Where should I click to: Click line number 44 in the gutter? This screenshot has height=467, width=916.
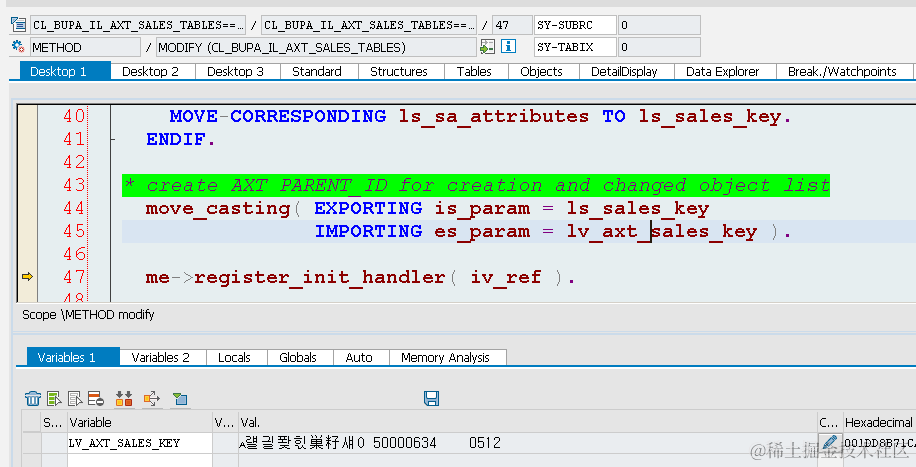[x=74, y=208]
